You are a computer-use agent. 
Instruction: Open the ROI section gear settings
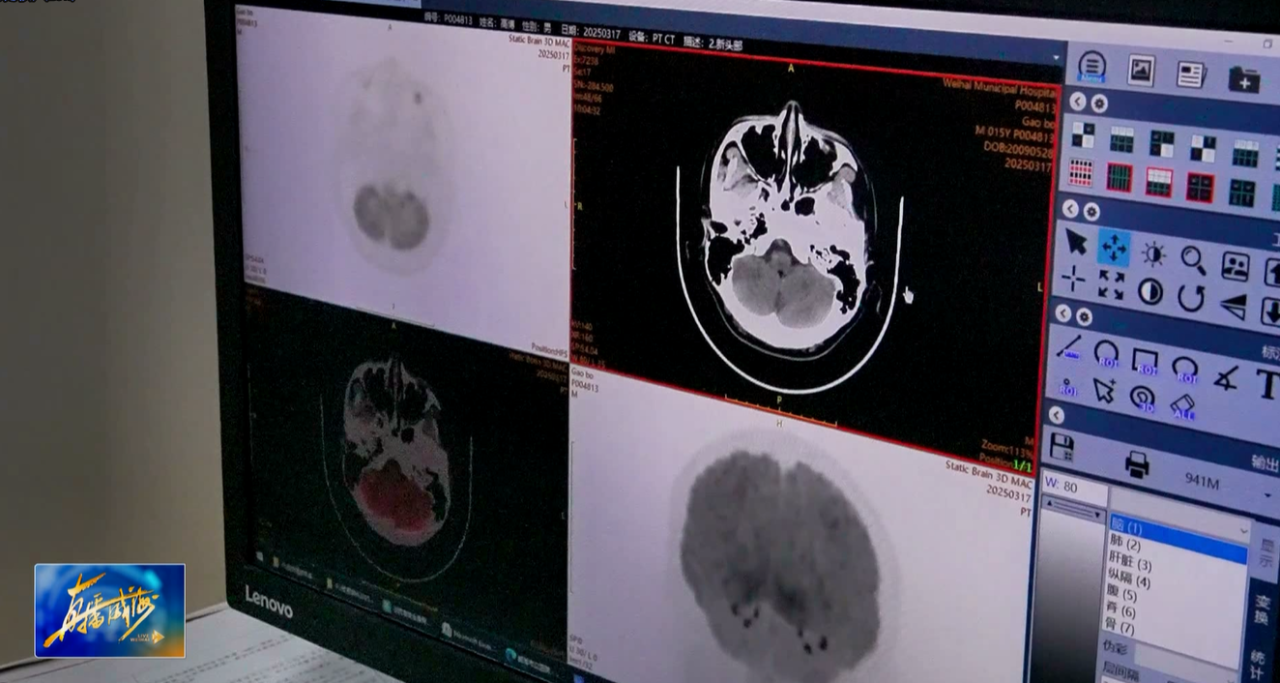coord(1084,317)
